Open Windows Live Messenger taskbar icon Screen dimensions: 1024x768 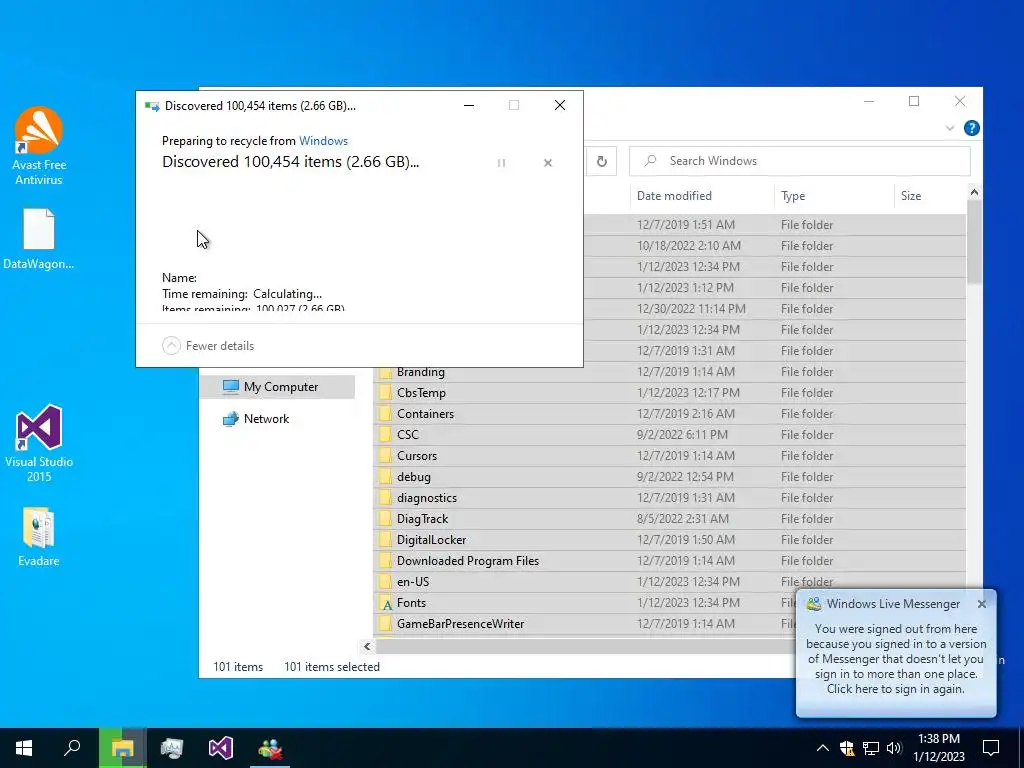[x=270, y=748]
